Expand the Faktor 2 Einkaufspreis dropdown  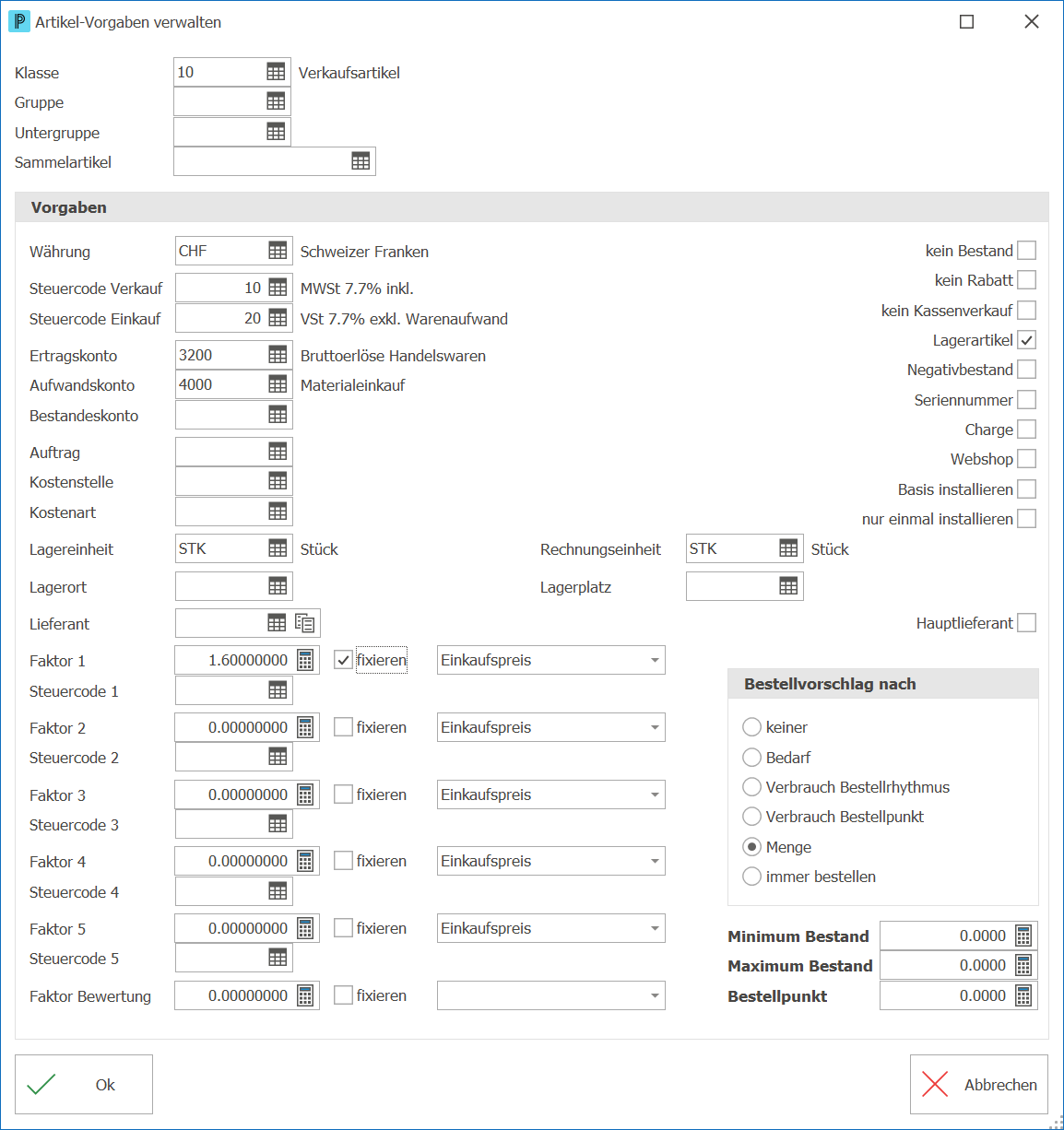[x=655, y=727]
